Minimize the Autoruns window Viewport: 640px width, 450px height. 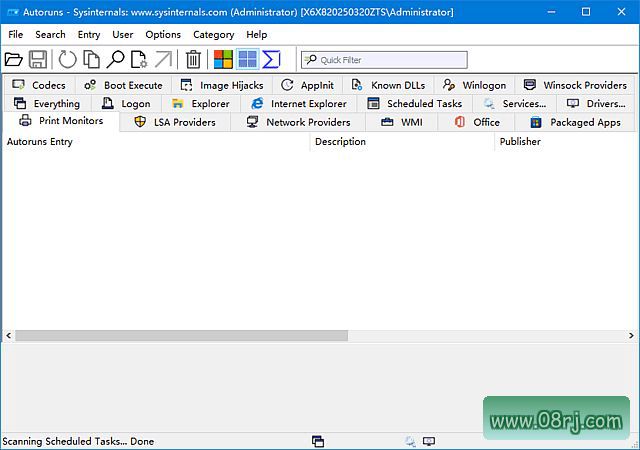[551, 12]
